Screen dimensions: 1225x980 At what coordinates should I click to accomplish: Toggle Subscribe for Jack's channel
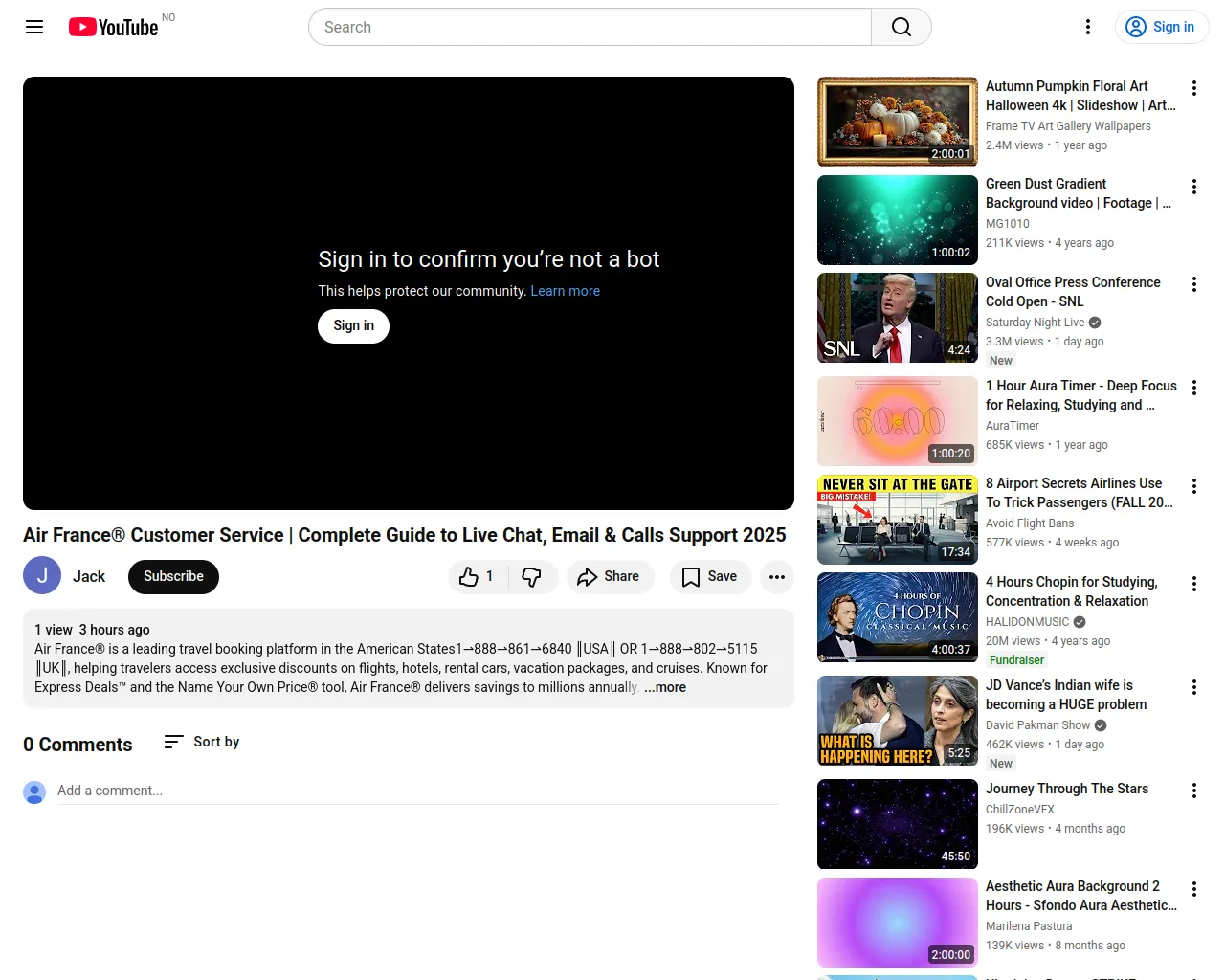click(x=173, y=576)
